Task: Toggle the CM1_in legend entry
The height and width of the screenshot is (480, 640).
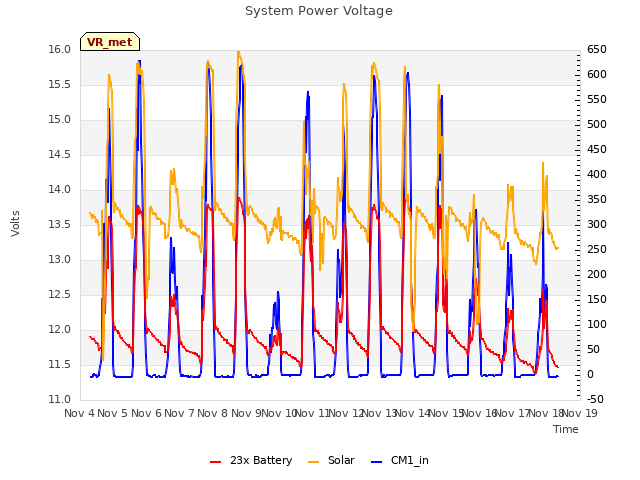Action: (x=400, y=460)
